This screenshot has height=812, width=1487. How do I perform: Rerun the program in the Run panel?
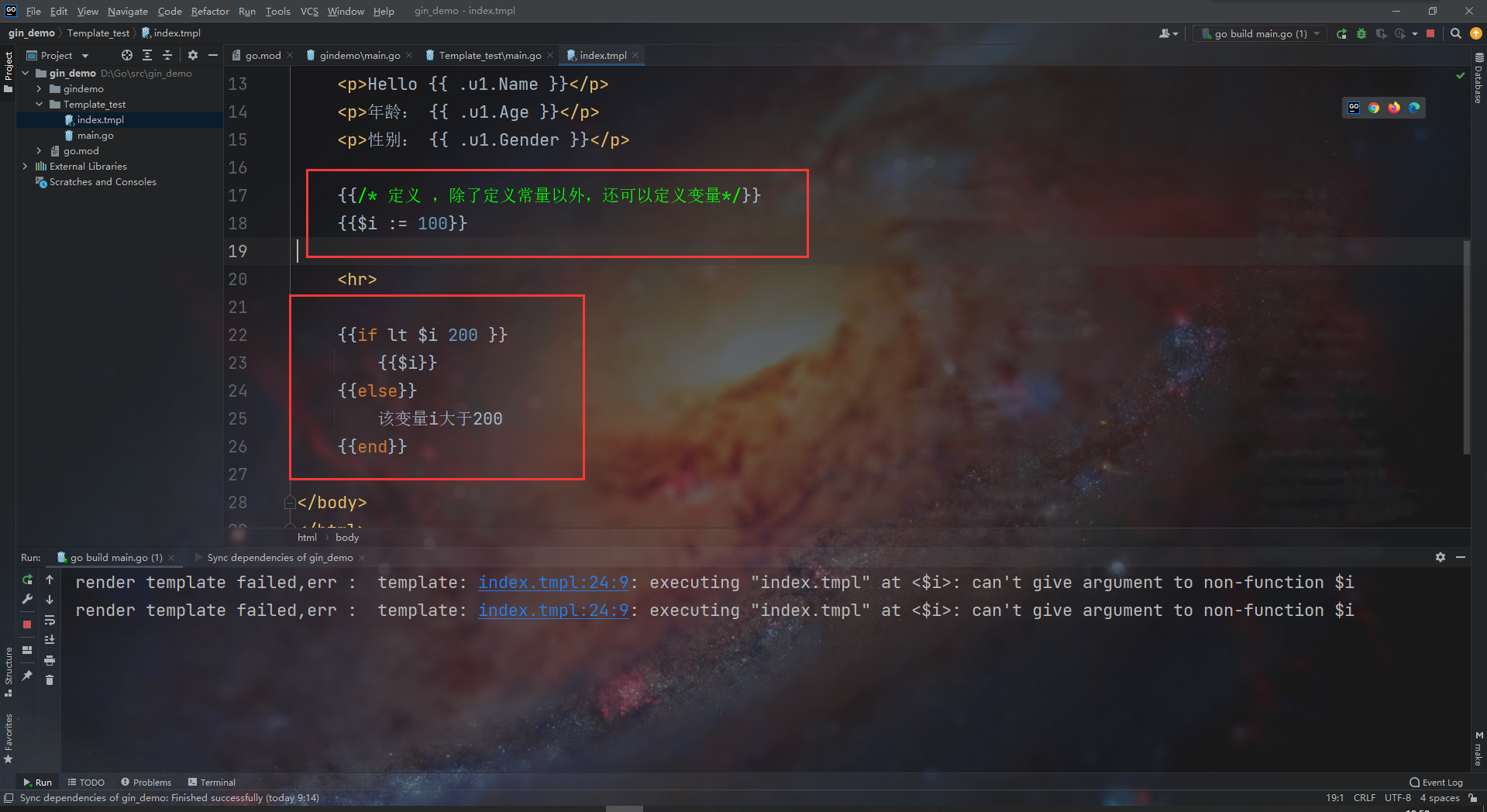[26, 580]
